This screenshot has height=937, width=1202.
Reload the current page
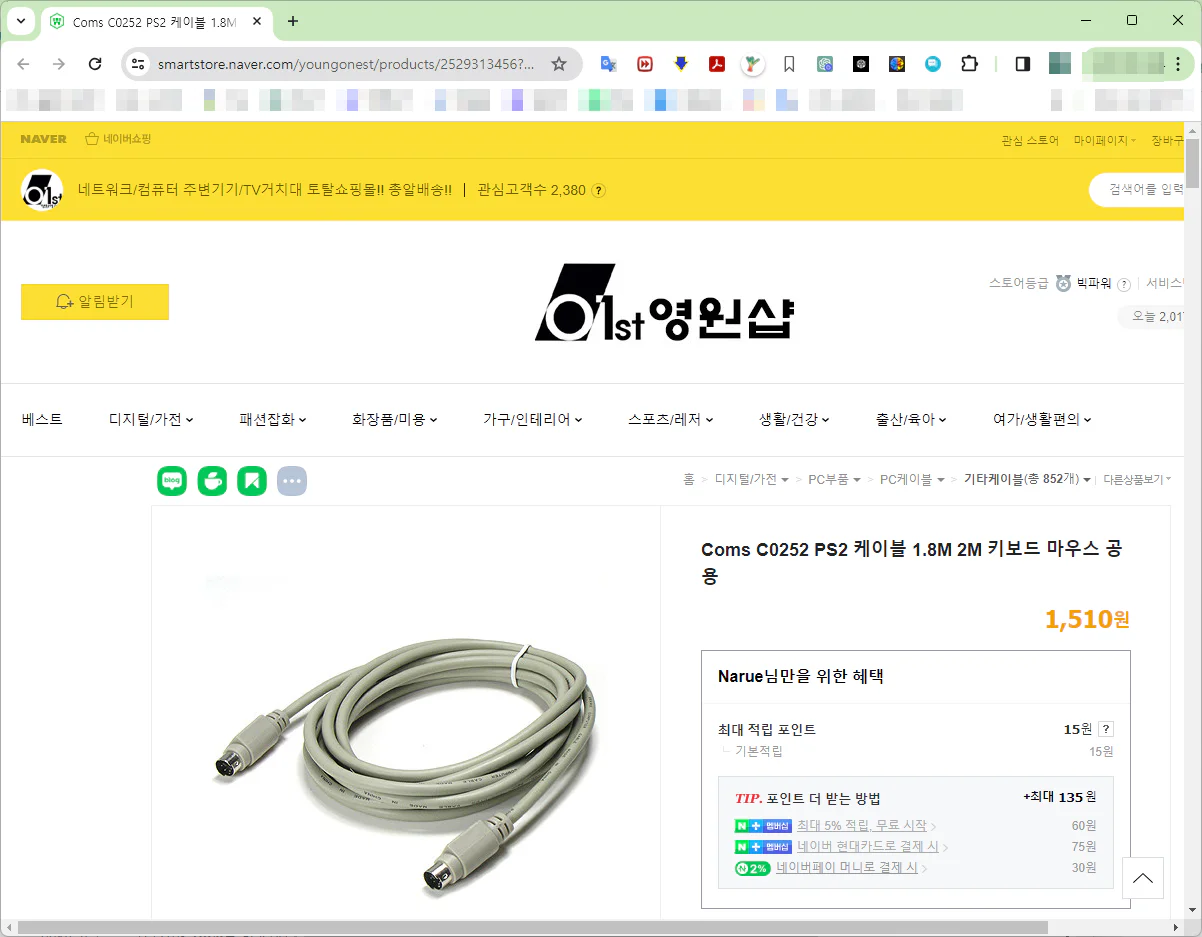[95, 64]
